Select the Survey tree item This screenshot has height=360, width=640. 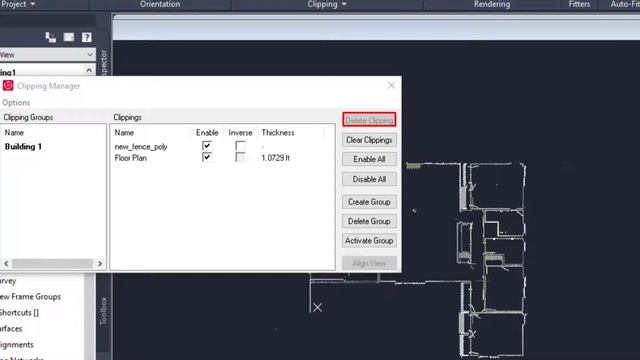coord(8,281)
